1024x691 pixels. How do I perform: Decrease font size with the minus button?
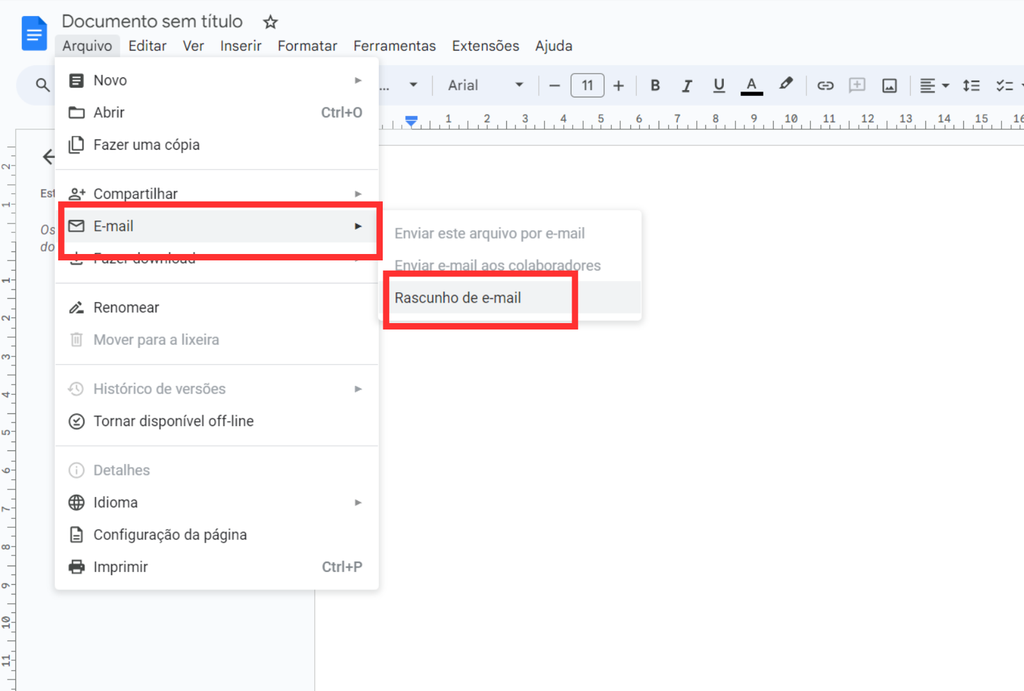click(554, 86)
